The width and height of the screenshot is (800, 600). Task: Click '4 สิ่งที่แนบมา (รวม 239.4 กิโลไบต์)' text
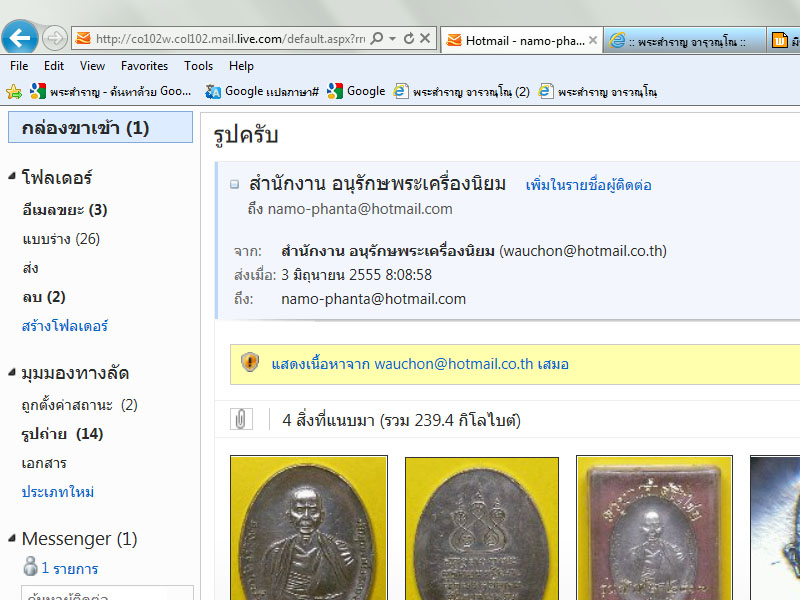click(x=401, y=420)
